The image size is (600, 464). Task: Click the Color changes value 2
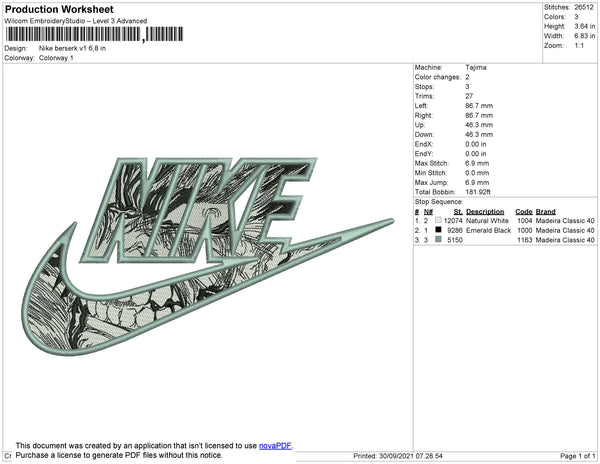467,77
